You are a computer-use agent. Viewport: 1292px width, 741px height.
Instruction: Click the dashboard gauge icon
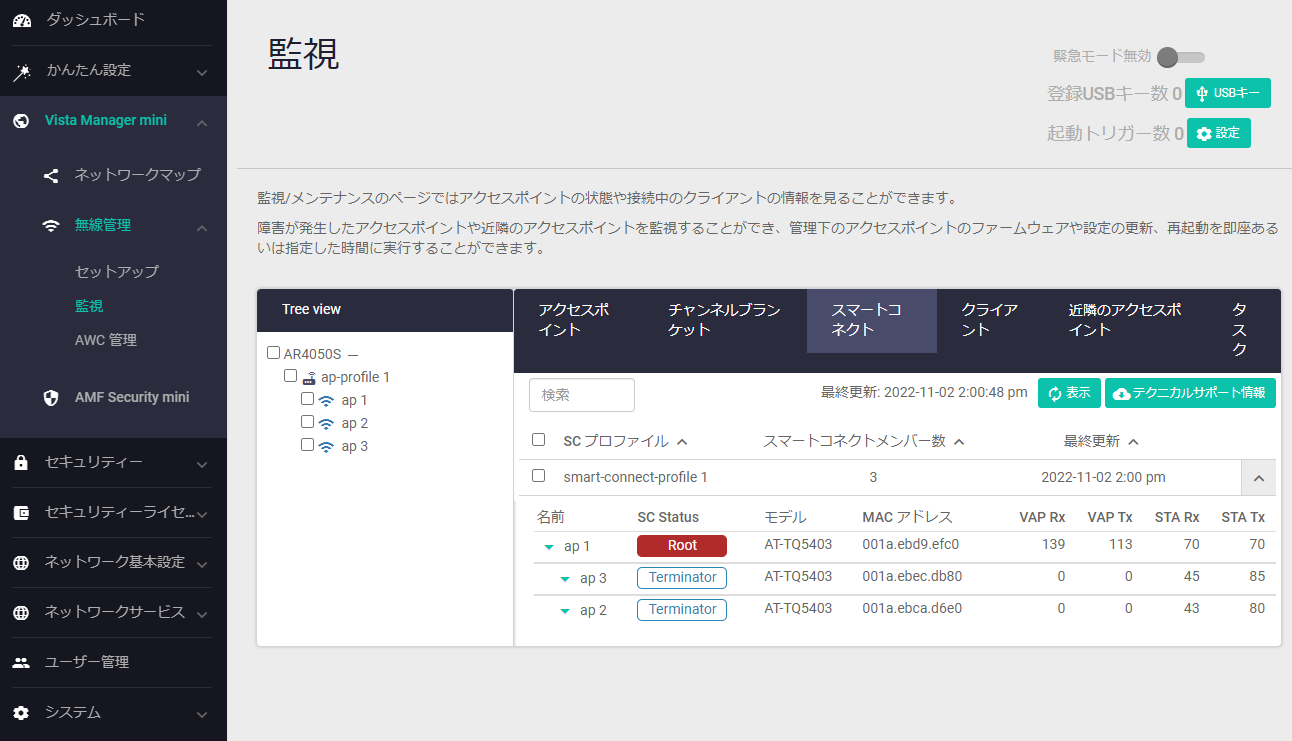pyautogui.click(x=21, y=20)
